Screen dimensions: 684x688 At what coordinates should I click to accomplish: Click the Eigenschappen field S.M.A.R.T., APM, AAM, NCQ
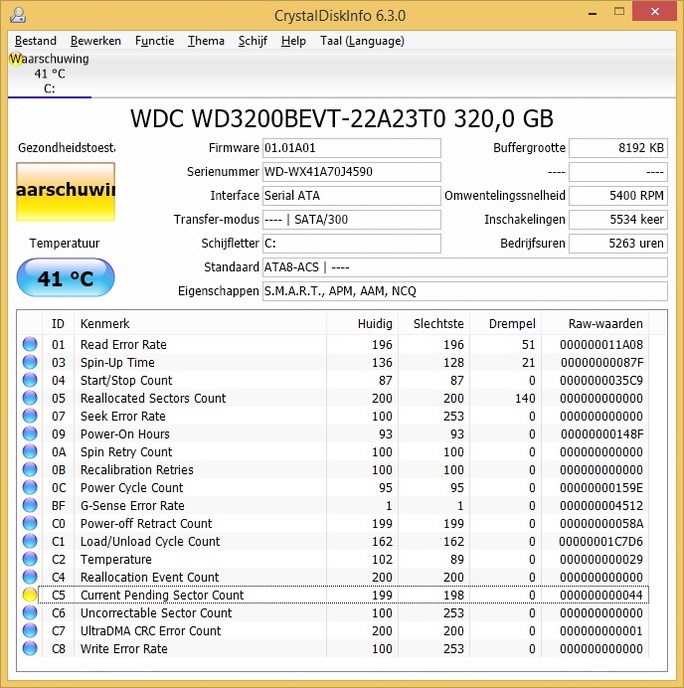(465, 291)
